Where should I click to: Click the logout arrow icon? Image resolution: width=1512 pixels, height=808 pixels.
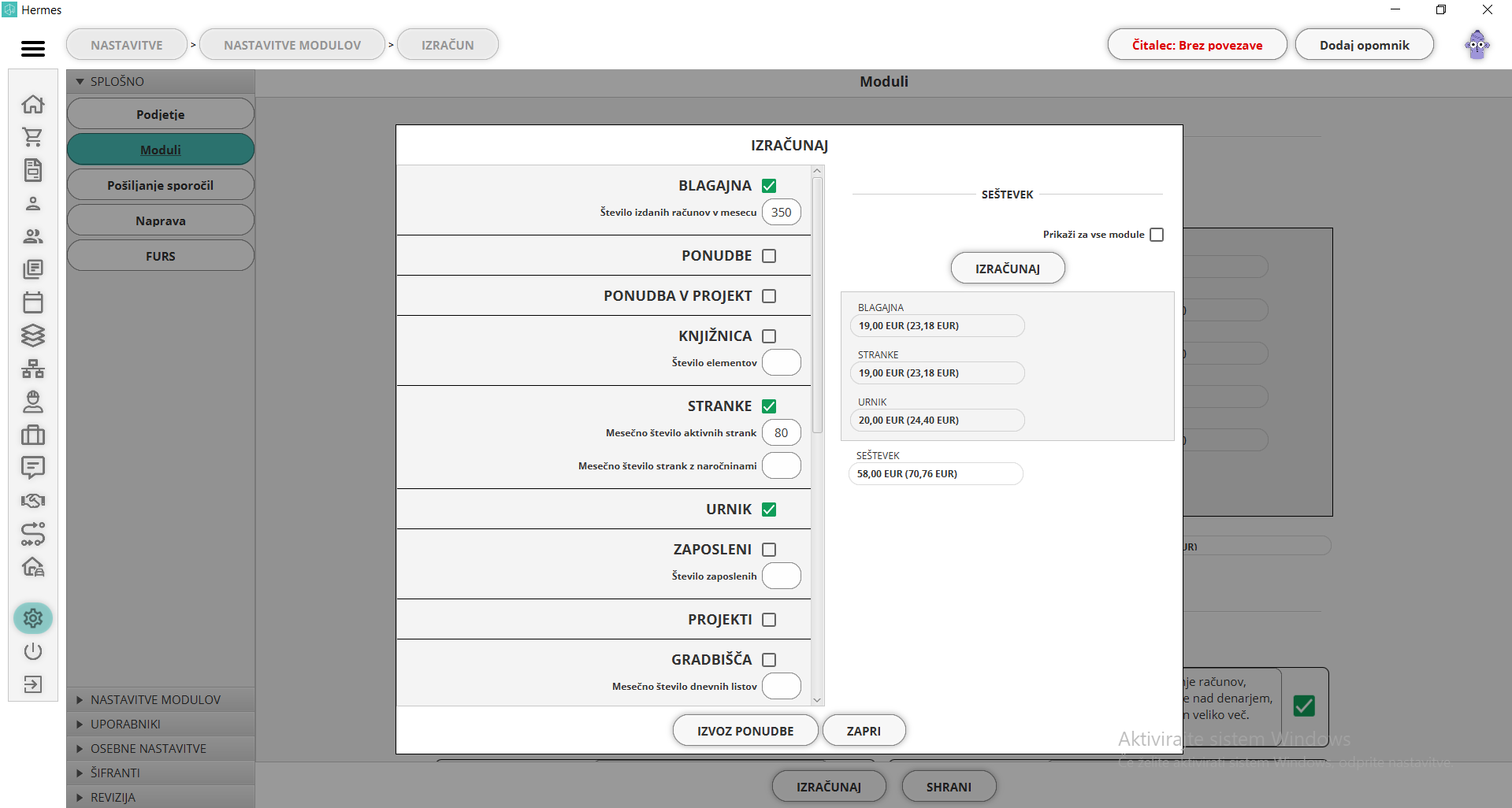[33, 684]
